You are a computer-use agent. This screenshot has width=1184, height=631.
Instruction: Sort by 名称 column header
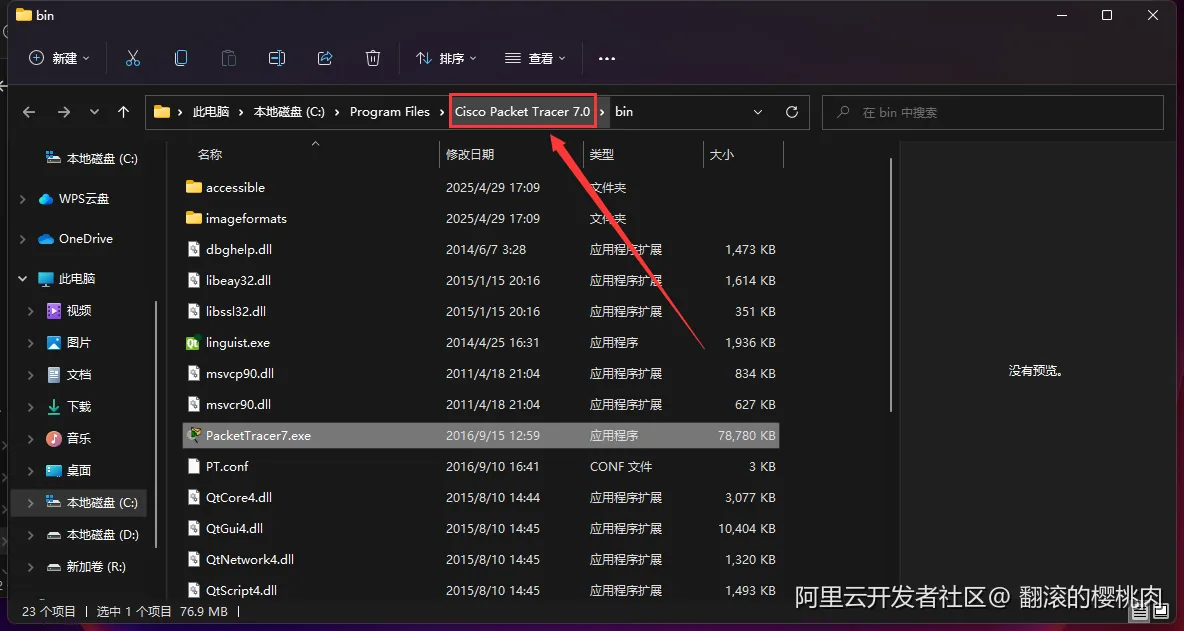210,154
